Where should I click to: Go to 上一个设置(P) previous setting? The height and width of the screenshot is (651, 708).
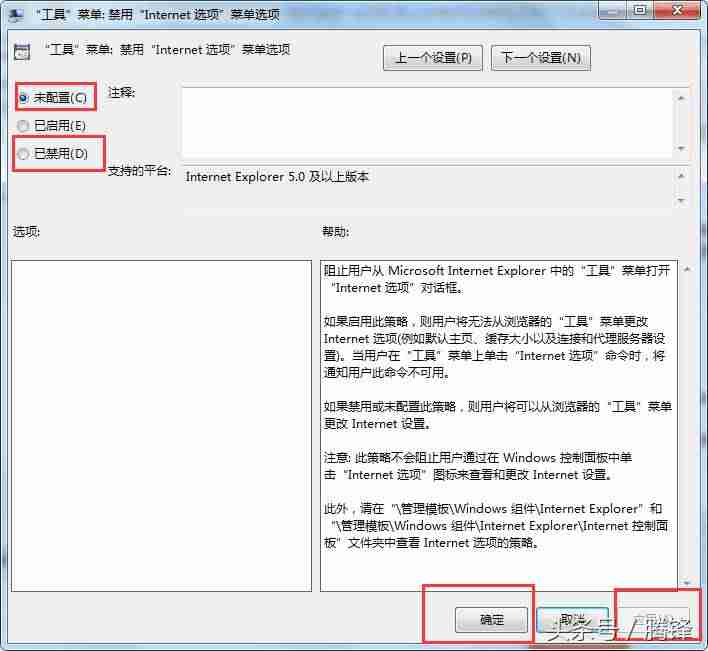[433, 58]
